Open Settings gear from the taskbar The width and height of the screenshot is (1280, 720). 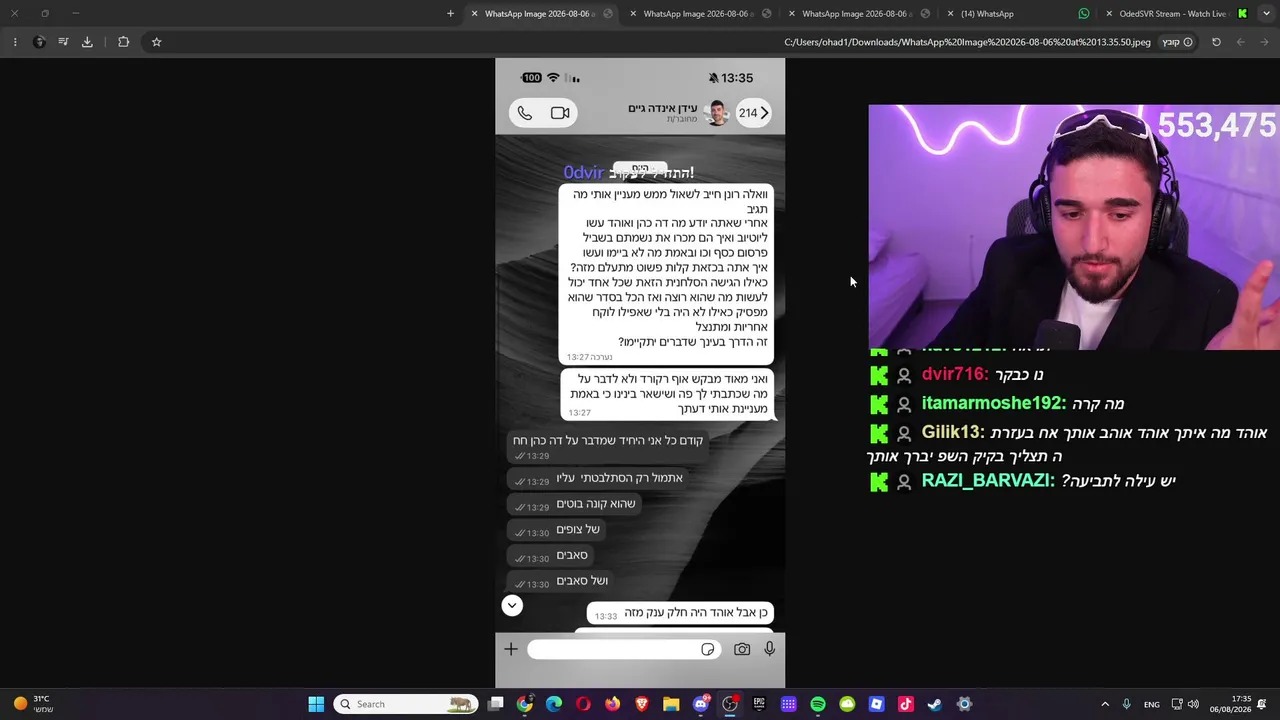964,704
